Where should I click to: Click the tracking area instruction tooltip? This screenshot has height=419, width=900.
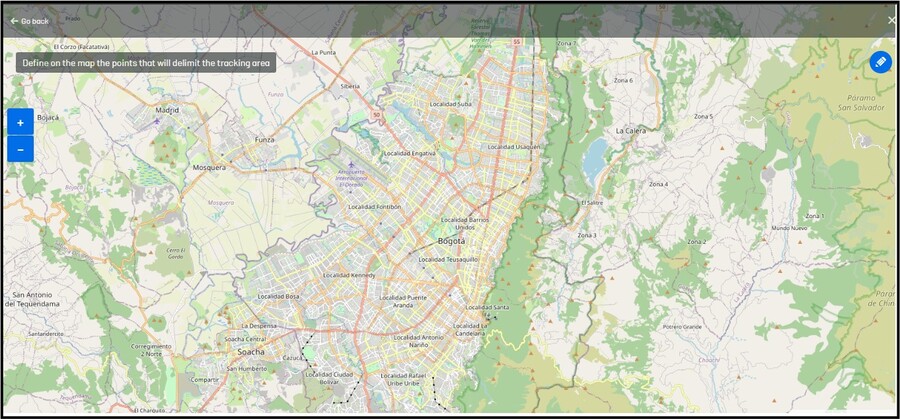tap(146, 63)
